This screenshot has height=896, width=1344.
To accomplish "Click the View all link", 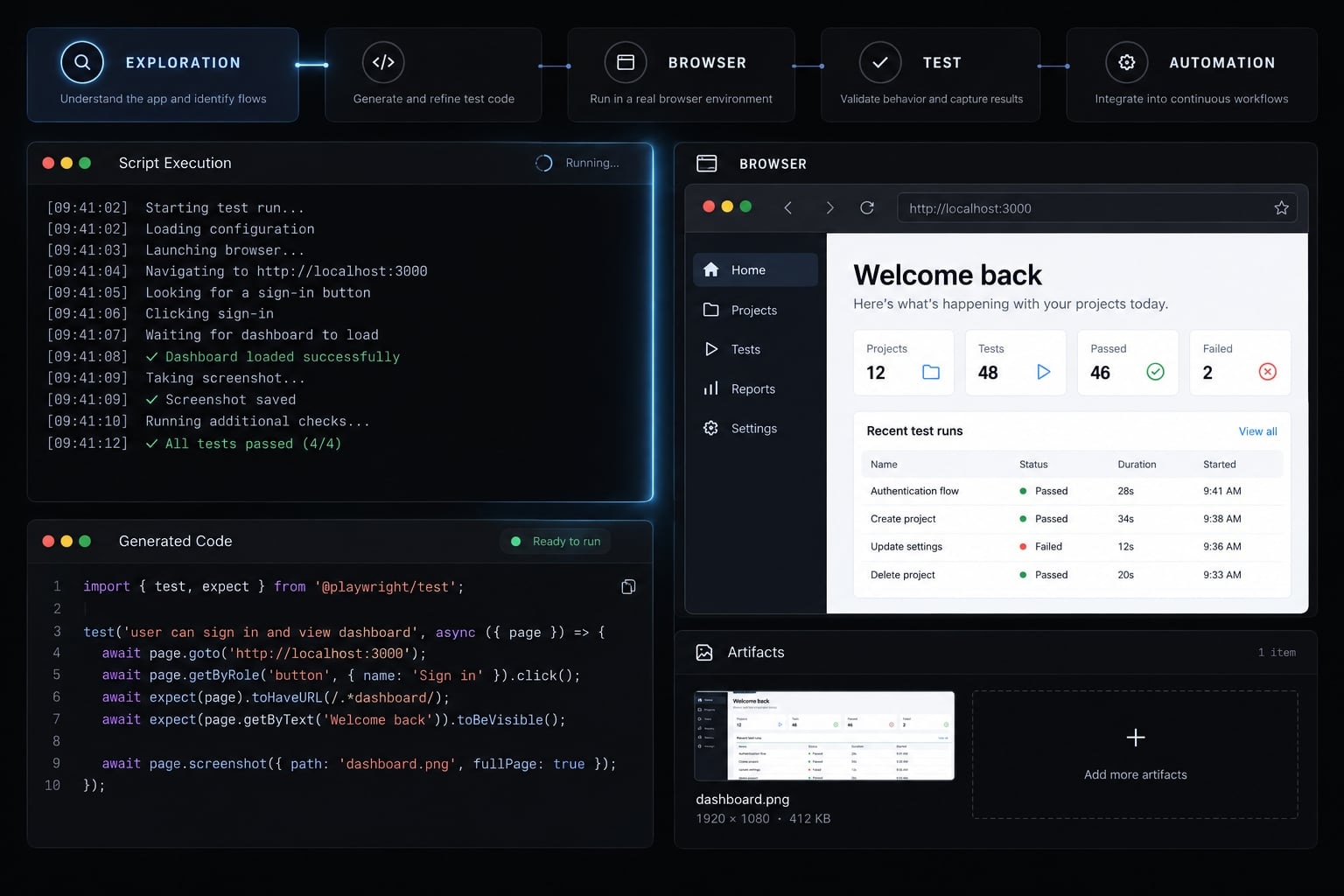I will 1257,431.
